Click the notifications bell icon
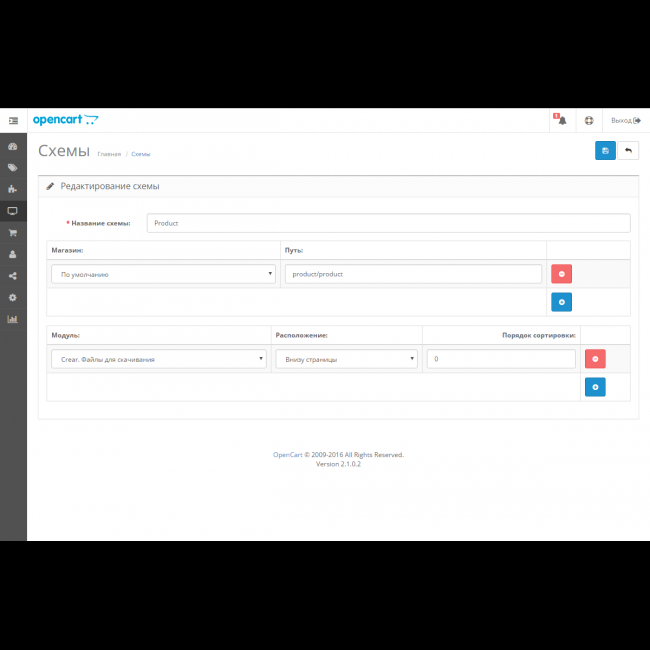650x650 pixels. point(561,121)
